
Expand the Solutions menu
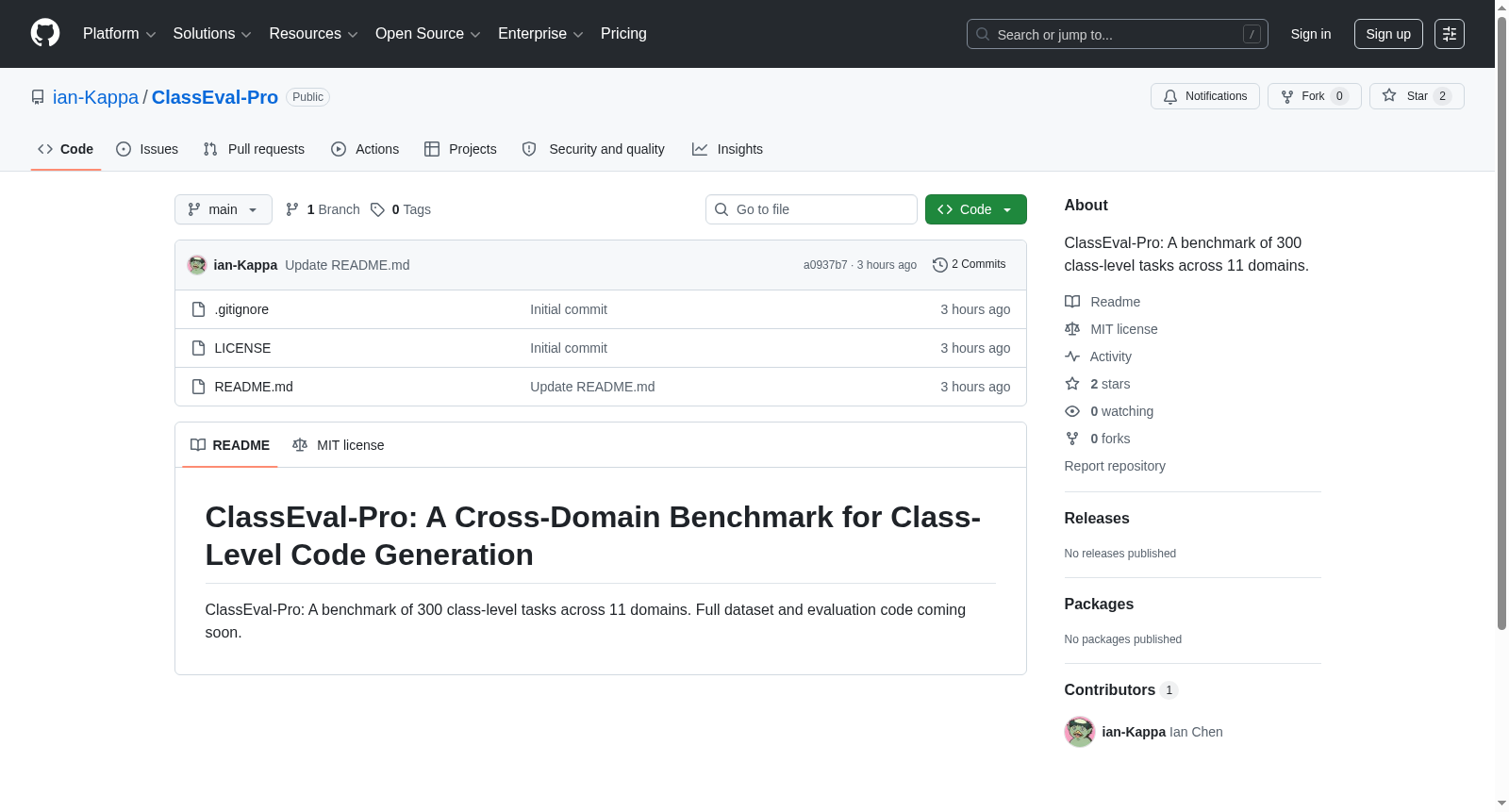pos(212,34)
